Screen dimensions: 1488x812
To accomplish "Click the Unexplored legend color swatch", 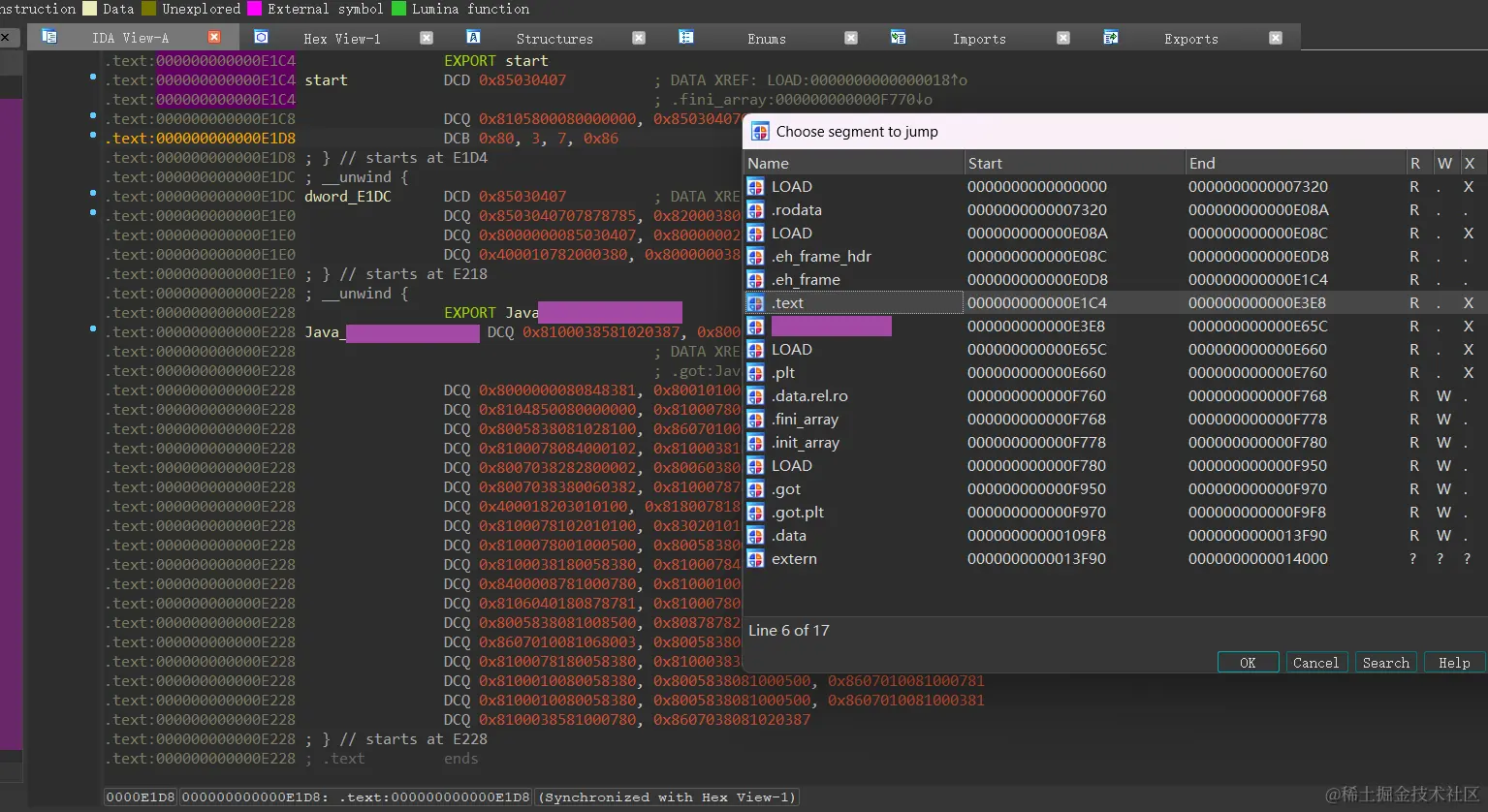I will pos(148,9).
